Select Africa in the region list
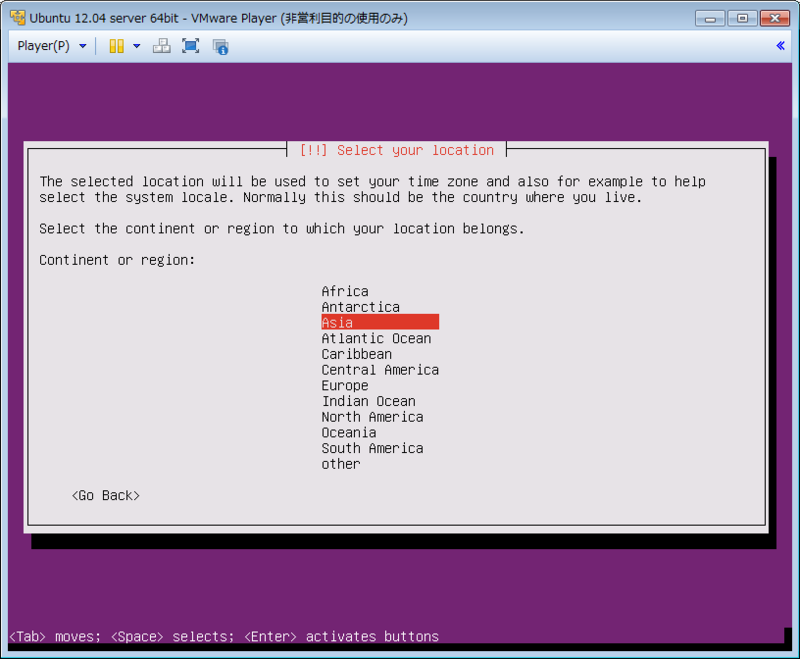 coord(345,291)
